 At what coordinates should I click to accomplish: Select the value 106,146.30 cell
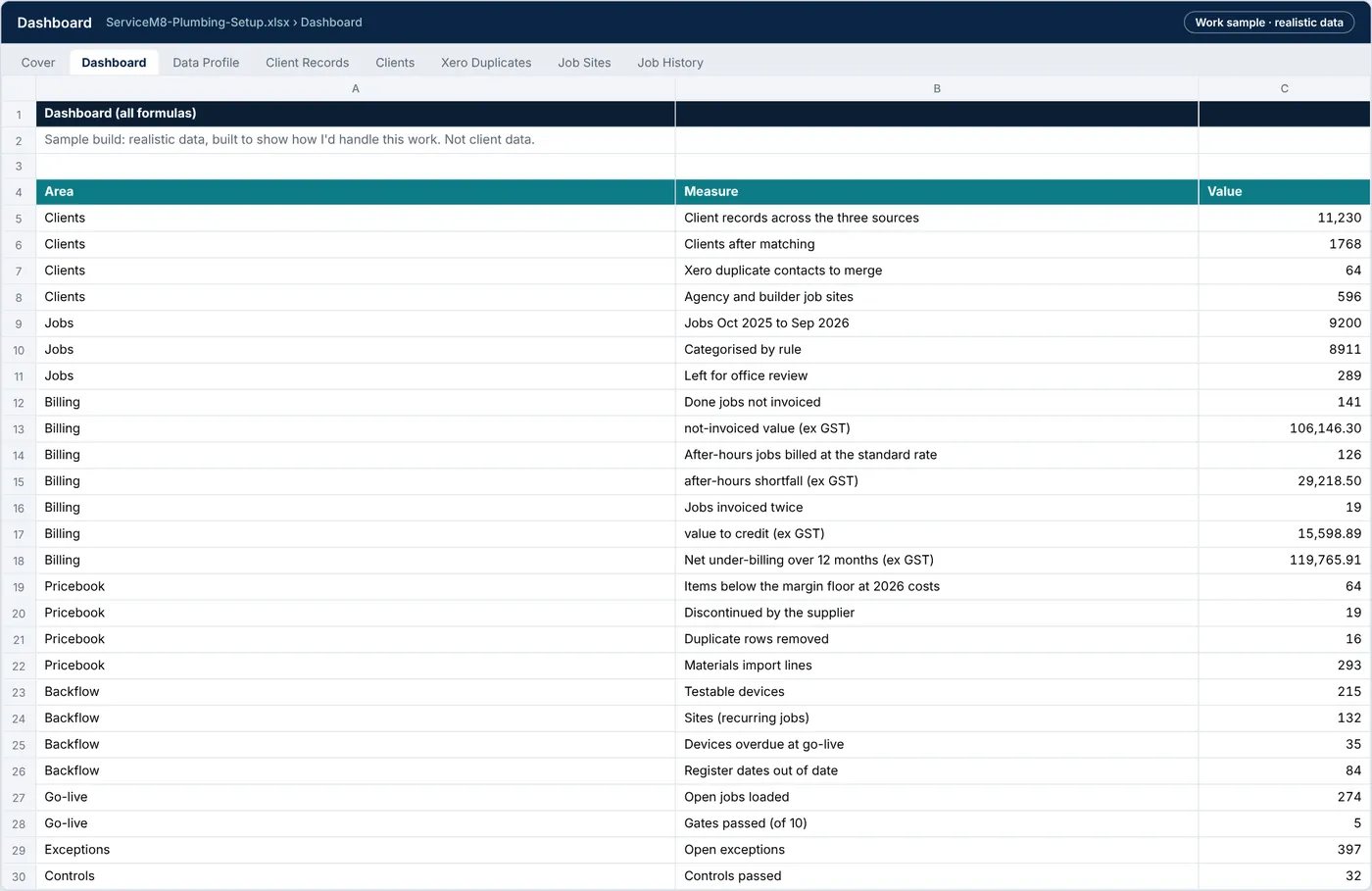(1284, 429)
